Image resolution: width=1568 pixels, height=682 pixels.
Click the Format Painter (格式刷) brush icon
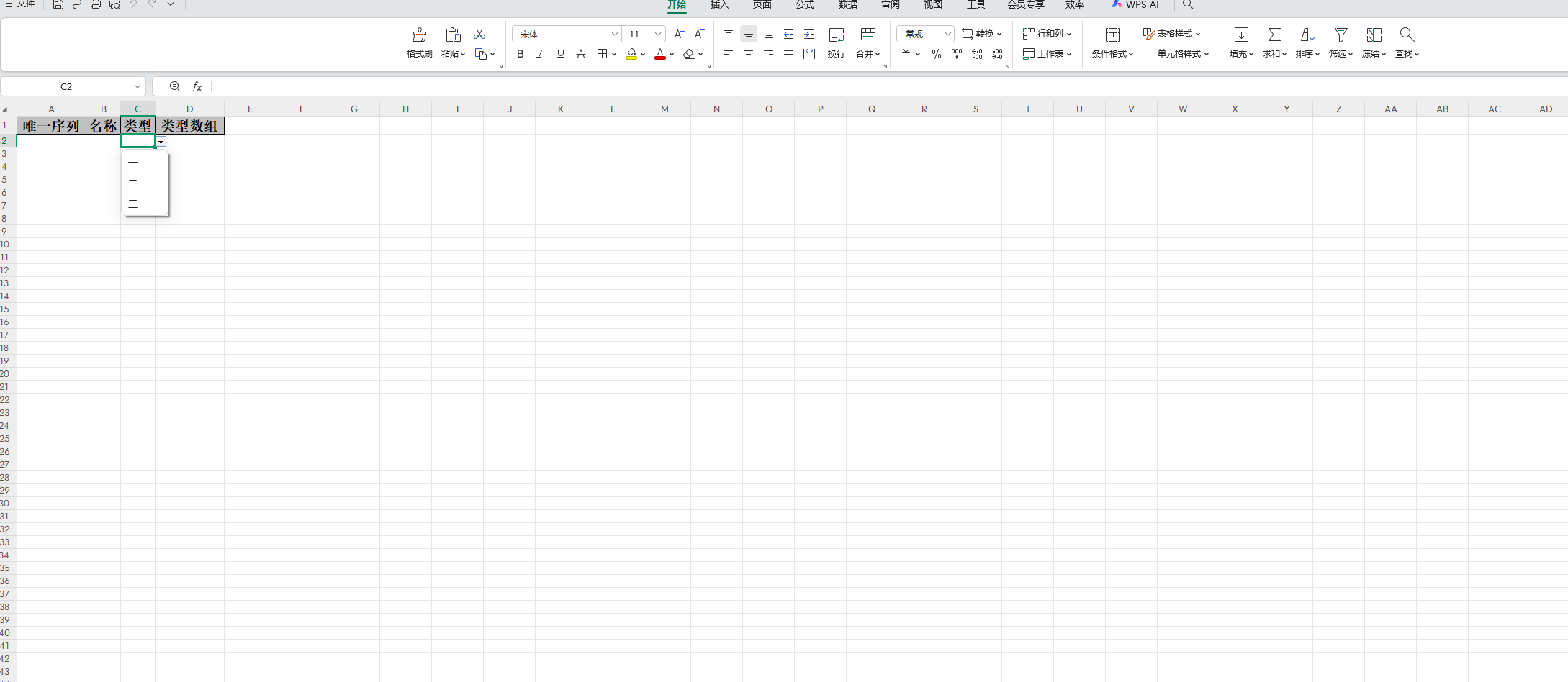(x=419, y=35)
